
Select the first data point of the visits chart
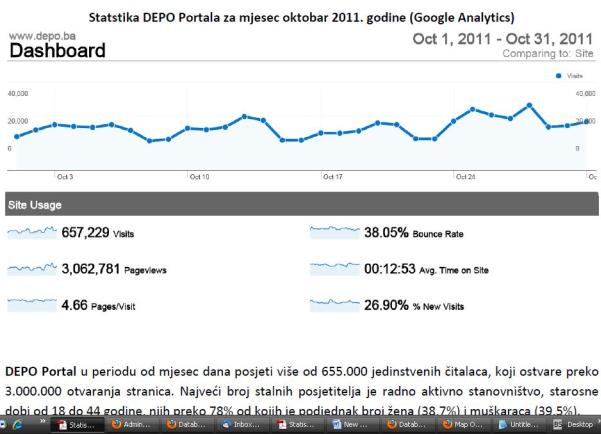17,136
